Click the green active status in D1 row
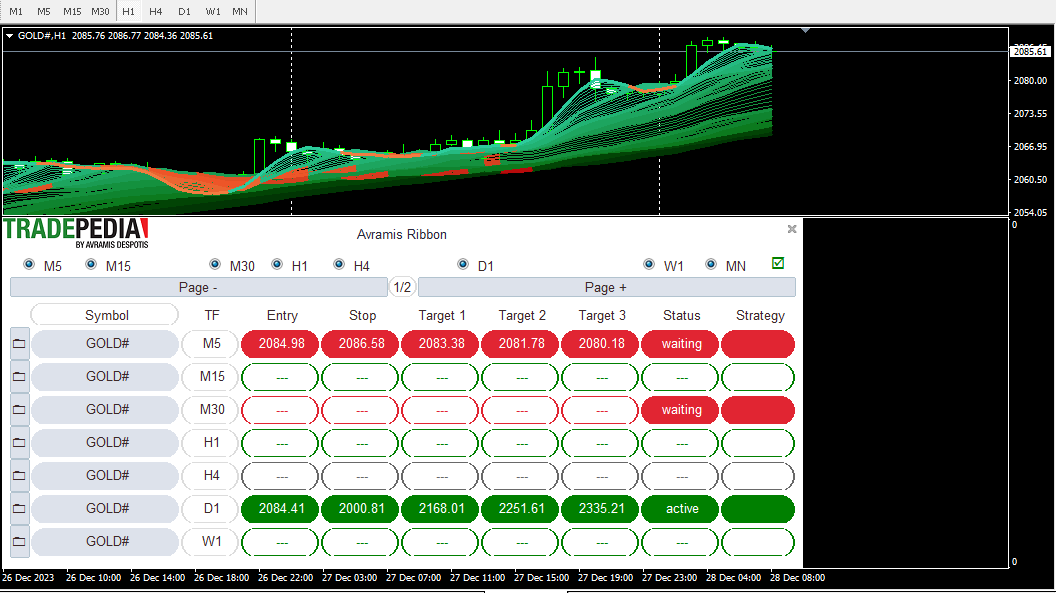The image size is (1056, 593). tap(682, 509)
